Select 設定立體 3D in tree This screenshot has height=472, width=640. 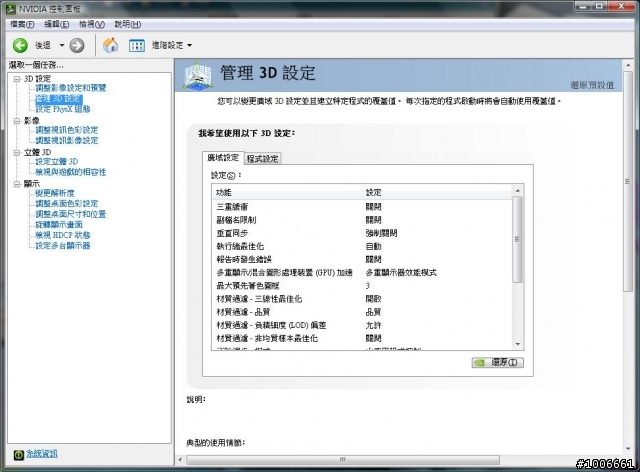click(x=56, y=161)
